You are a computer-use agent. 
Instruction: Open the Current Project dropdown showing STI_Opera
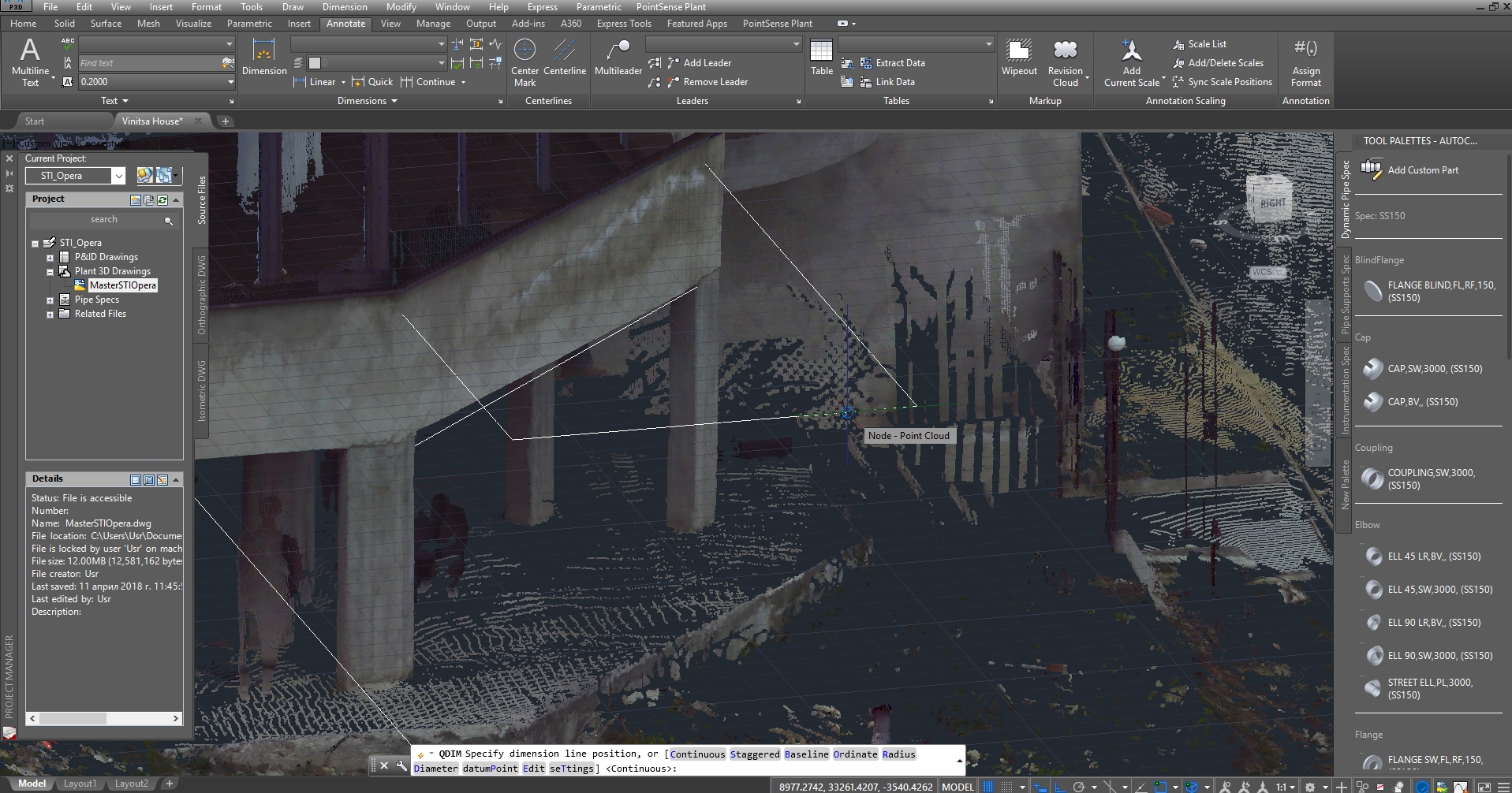119,176
